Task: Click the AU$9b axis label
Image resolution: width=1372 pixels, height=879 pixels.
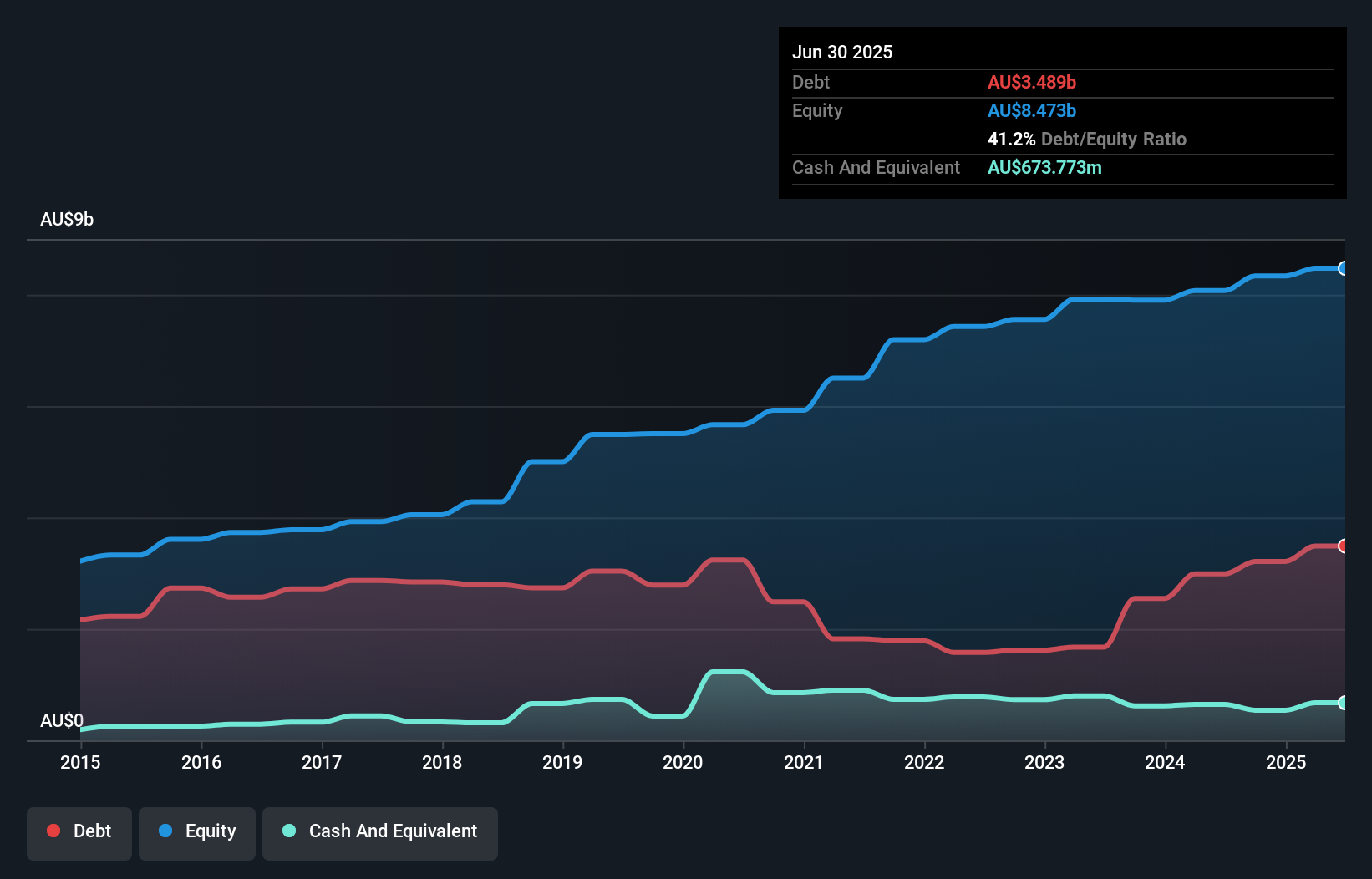Action: click(68, 219)
